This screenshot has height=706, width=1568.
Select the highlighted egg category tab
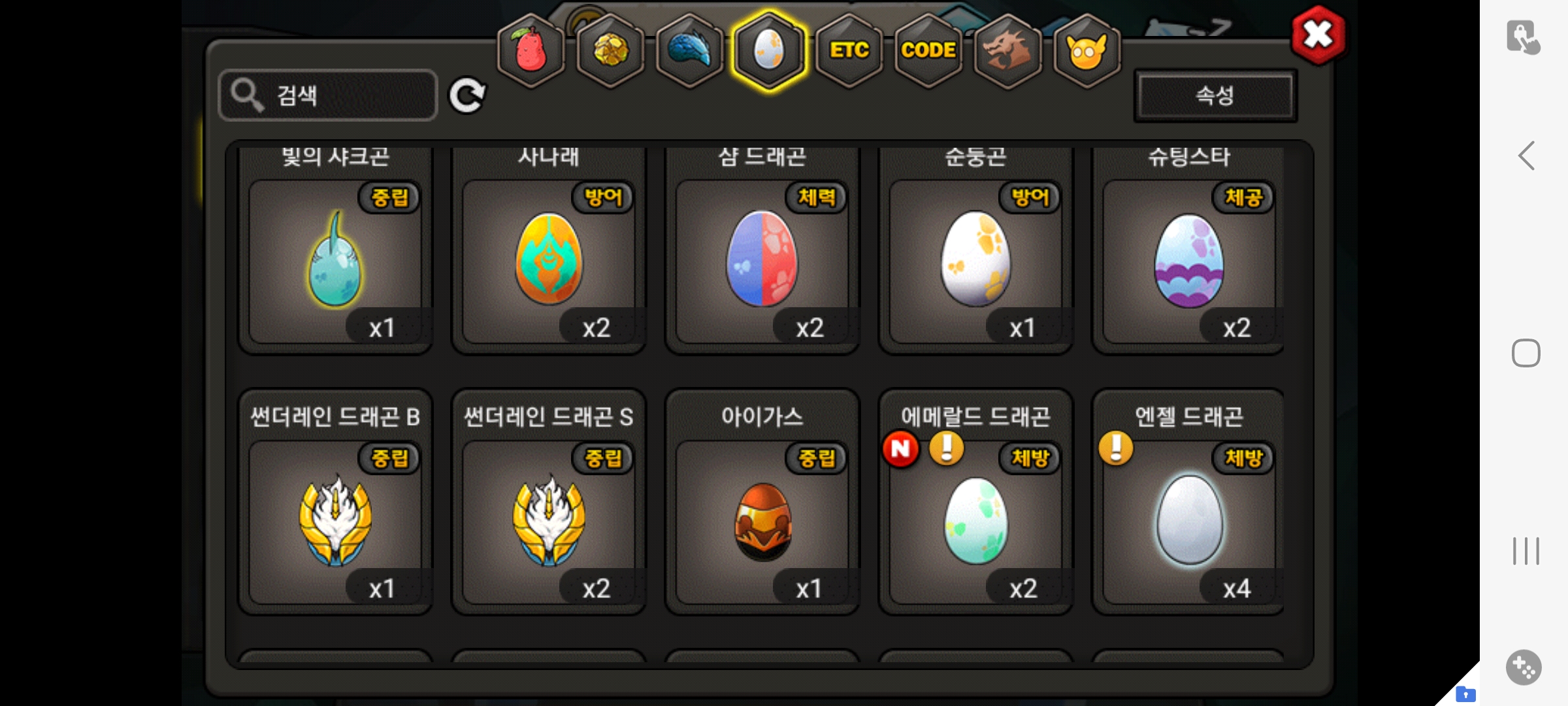pos(769,51)
